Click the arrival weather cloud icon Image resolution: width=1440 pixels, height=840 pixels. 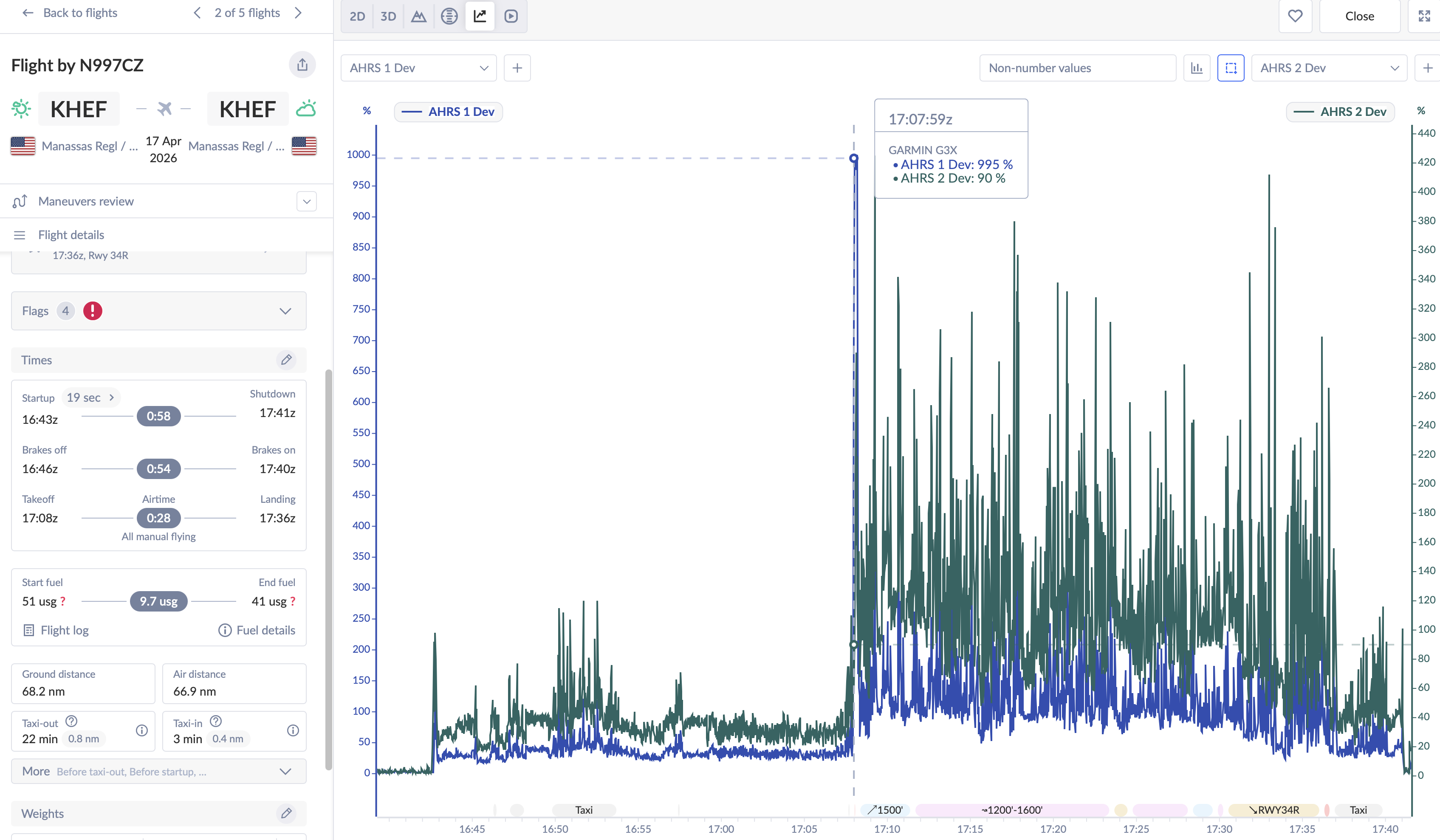click(x=306, y=109)
